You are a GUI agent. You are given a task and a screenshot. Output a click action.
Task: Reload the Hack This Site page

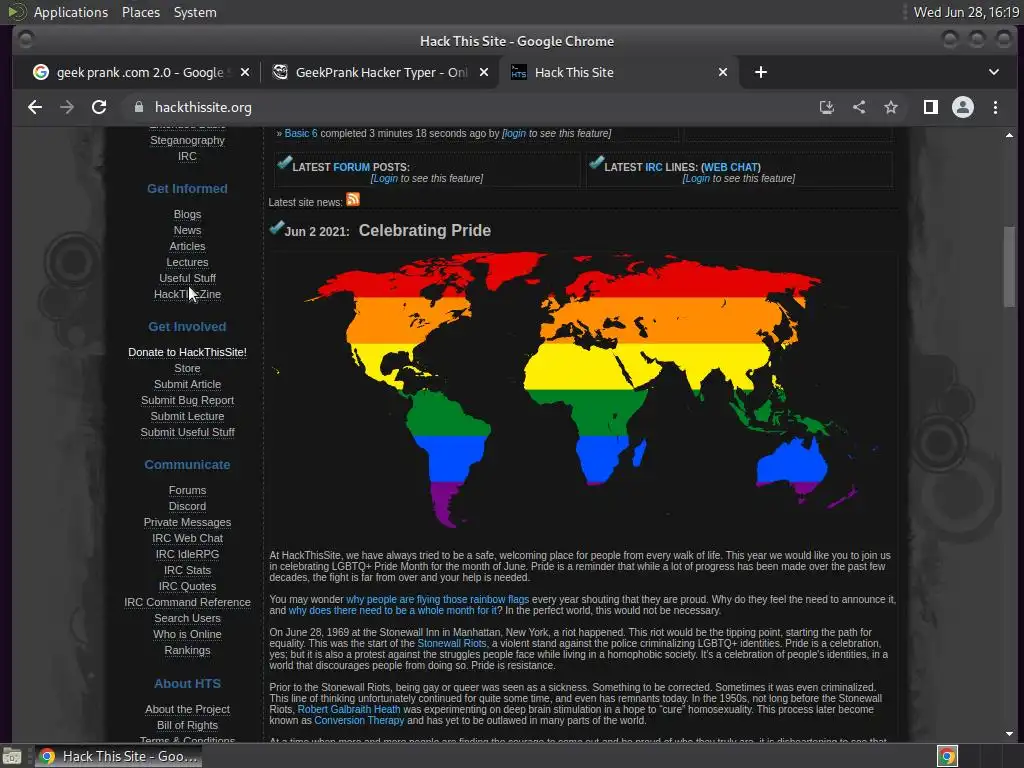pos(99,107)
